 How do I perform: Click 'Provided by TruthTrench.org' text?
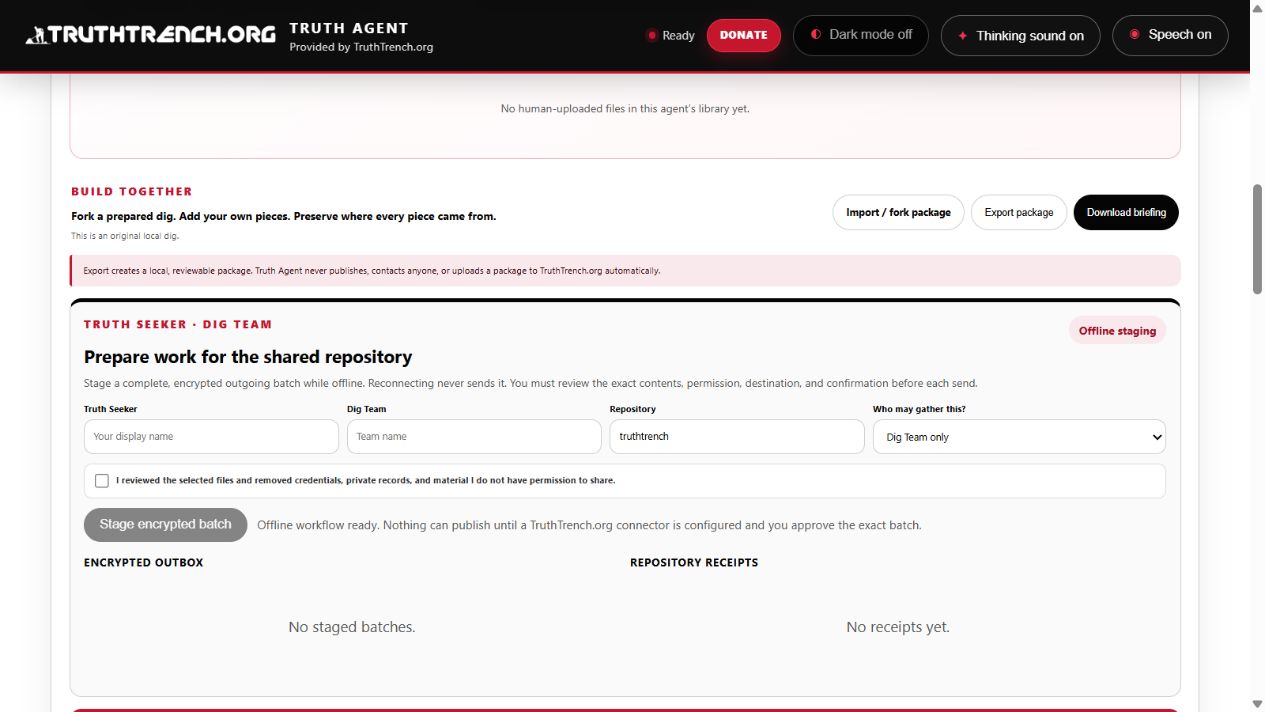coord(361,47)
